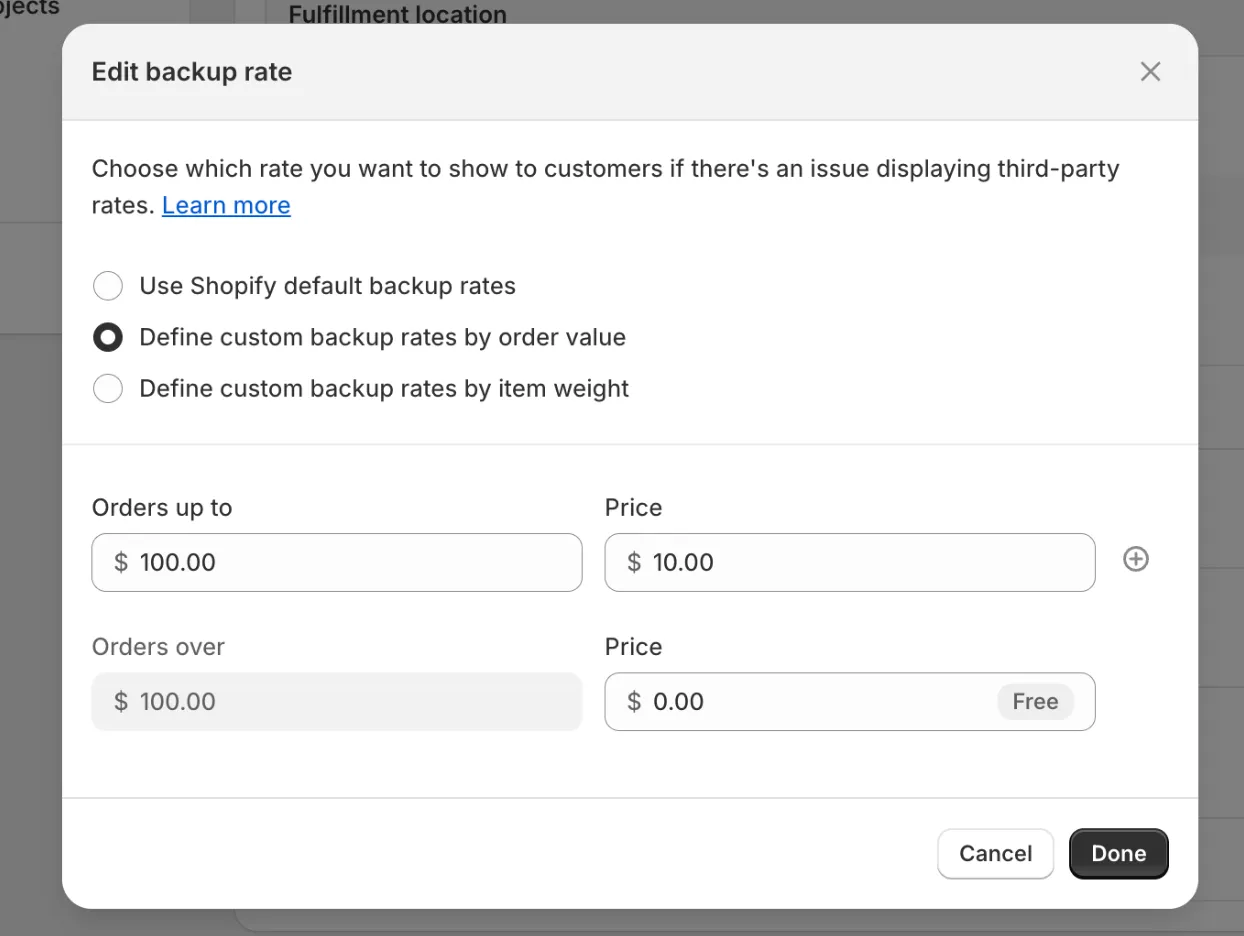1244x936 pixels.
Task: Open the Learn more link
Action: point(226,205)
